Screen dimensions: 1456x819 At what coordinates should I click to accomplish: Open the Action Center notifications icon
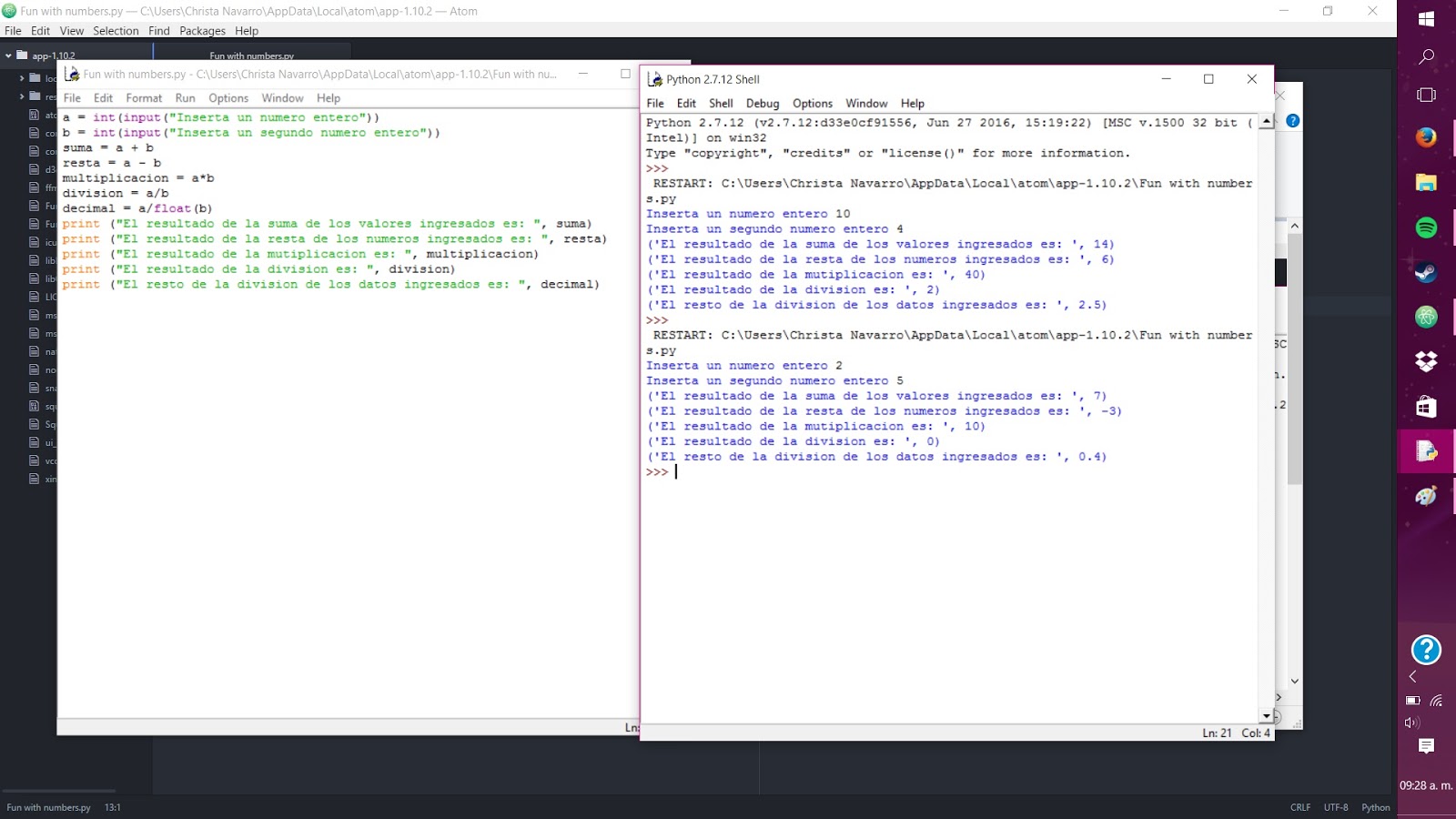1426,746
